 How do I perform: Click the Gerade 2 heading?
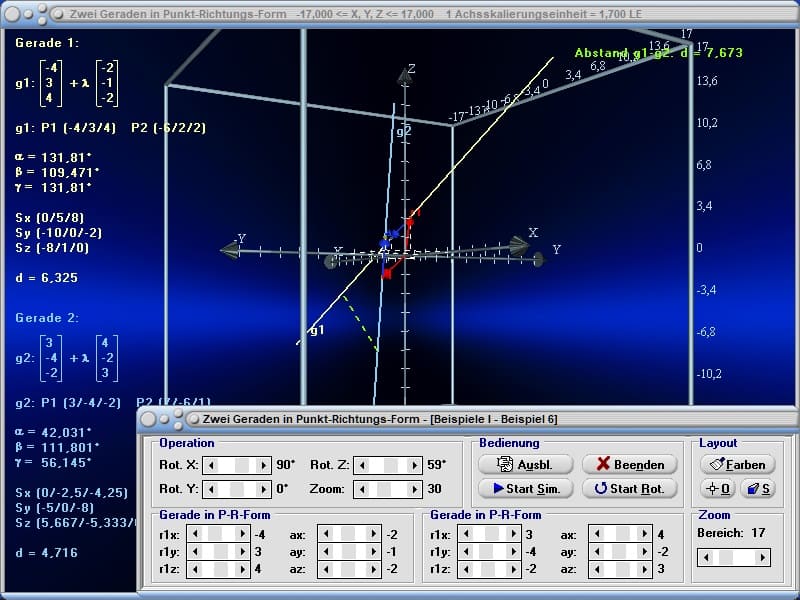[x=47, y=318]
